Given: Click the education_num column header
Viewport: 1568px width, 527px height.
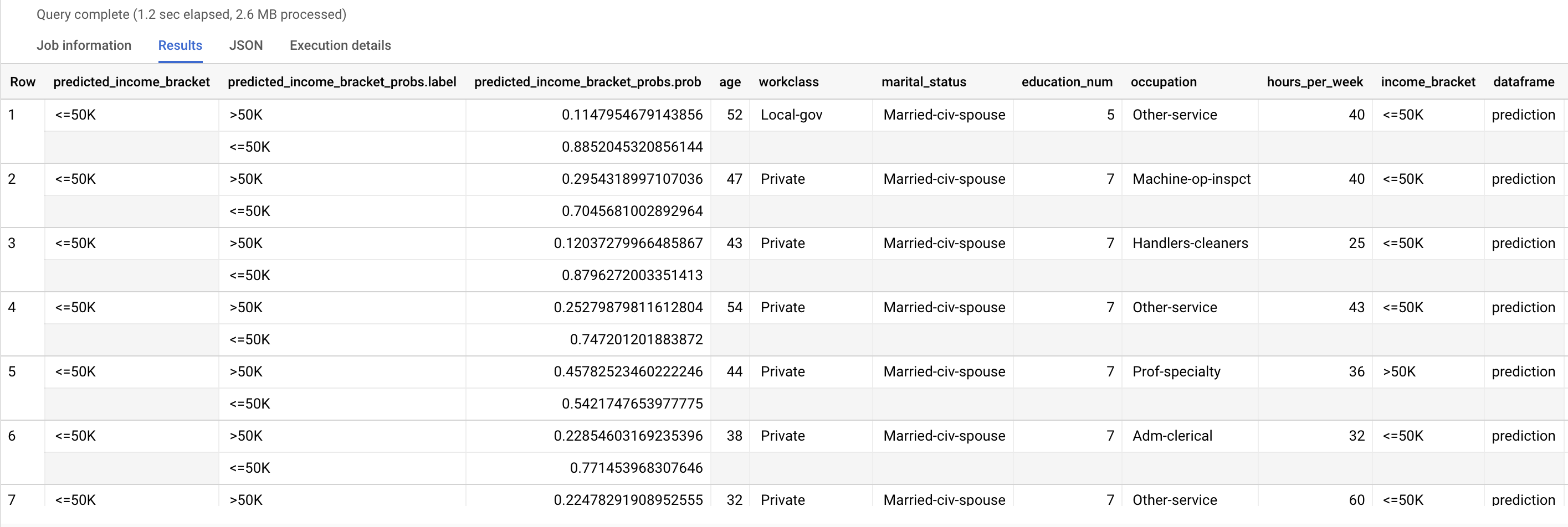Looking at the screenshot, I should tap(1067, 82).
